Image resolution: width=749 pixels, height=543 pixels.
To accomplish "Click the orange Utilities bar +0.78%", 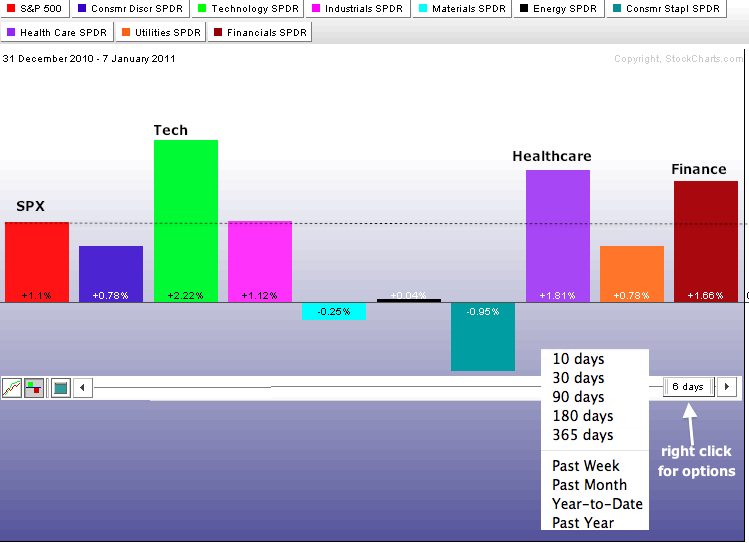I will (x=632, y=274).
